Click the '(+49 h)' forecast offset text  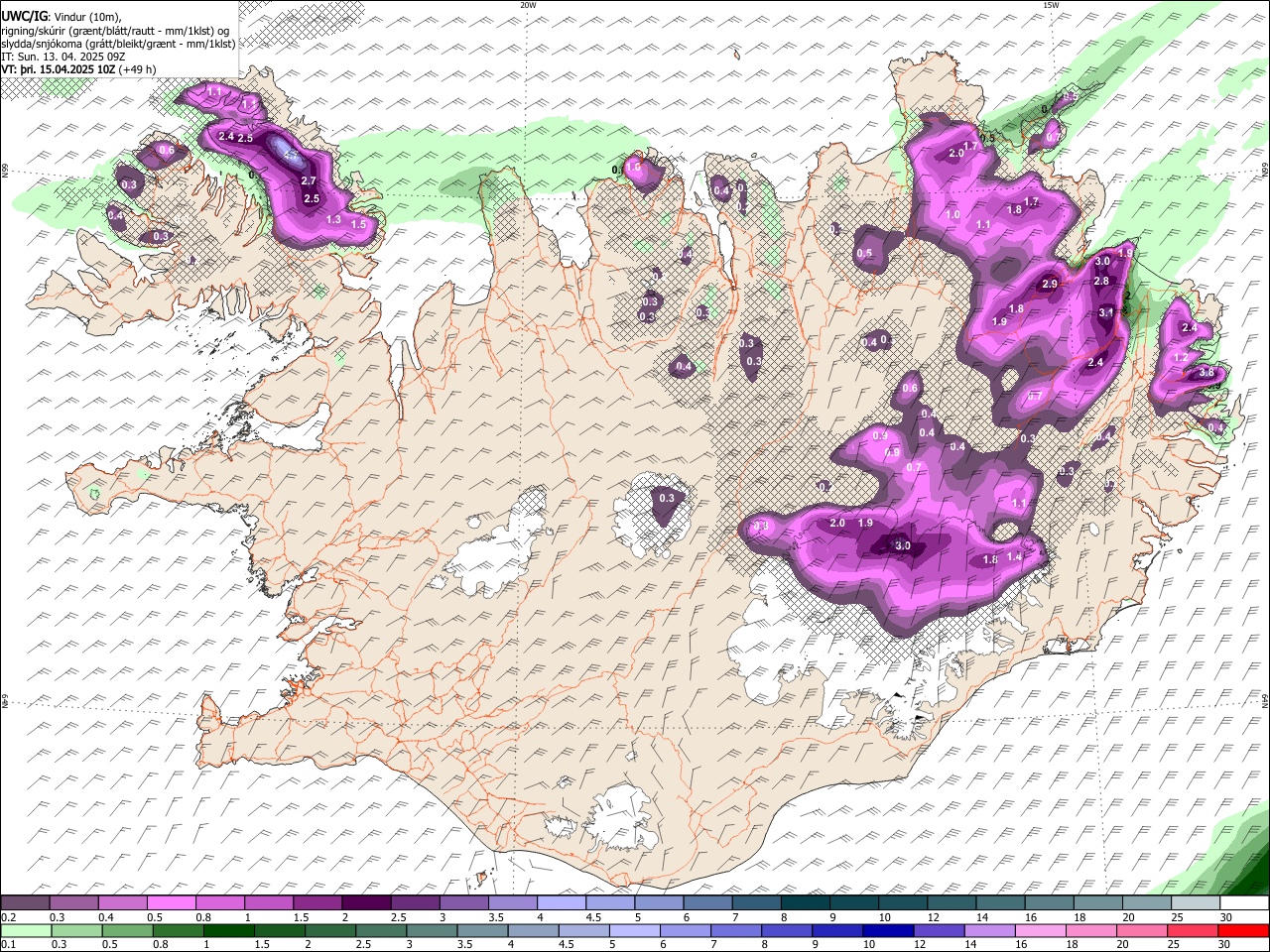[137, 69]
